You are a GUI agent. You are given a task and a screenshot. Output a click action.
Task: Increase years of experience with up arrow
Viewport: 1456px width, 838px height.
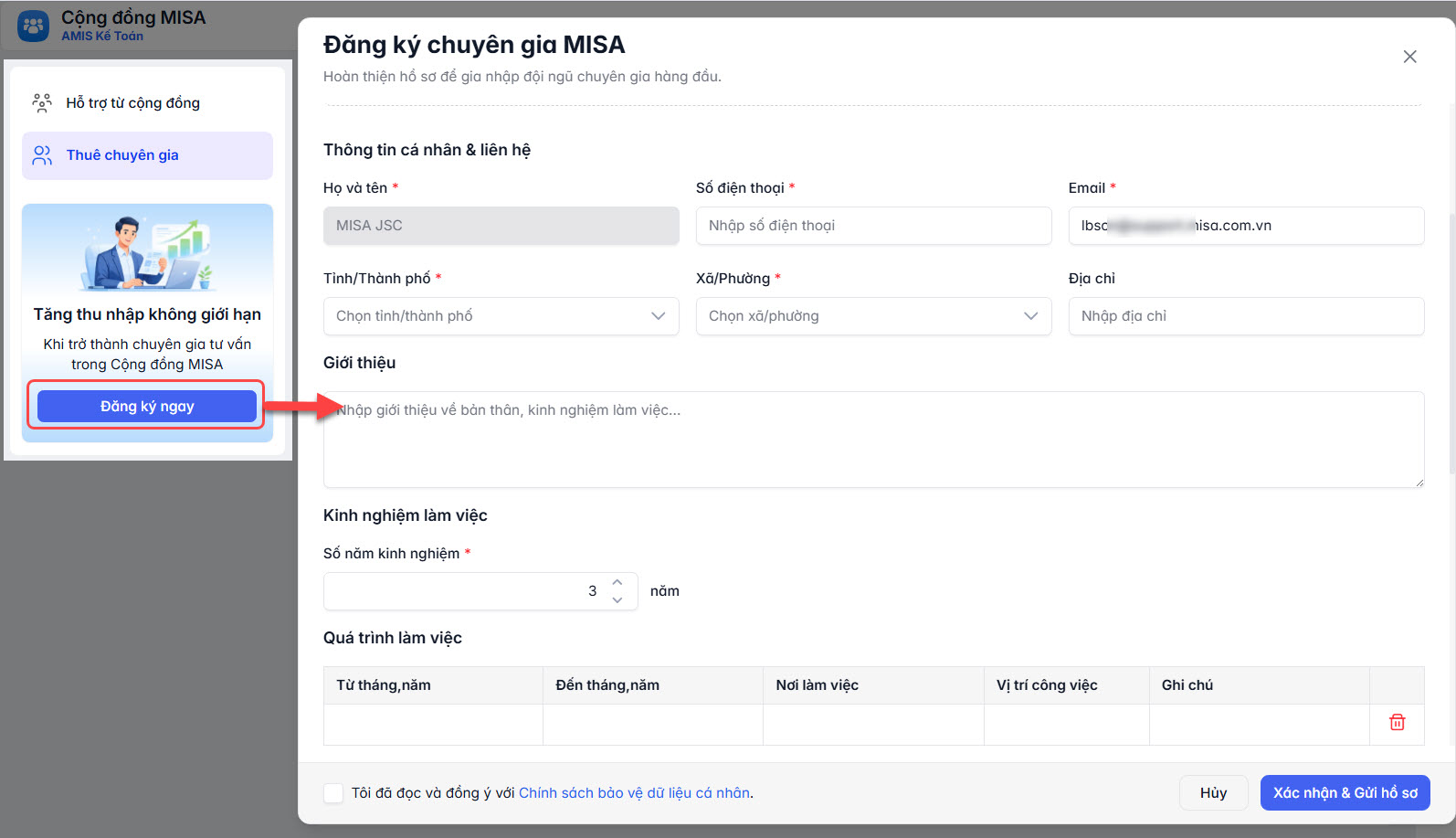tap(617, 582)
